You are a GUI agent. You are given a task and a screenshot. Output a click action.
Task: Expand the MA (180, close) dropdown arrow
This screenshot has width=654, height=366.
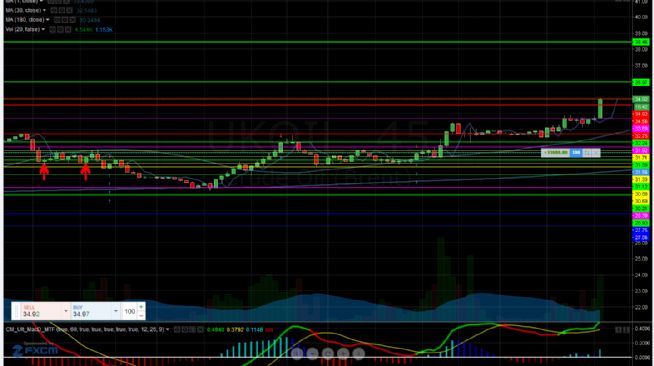point(48,20)
